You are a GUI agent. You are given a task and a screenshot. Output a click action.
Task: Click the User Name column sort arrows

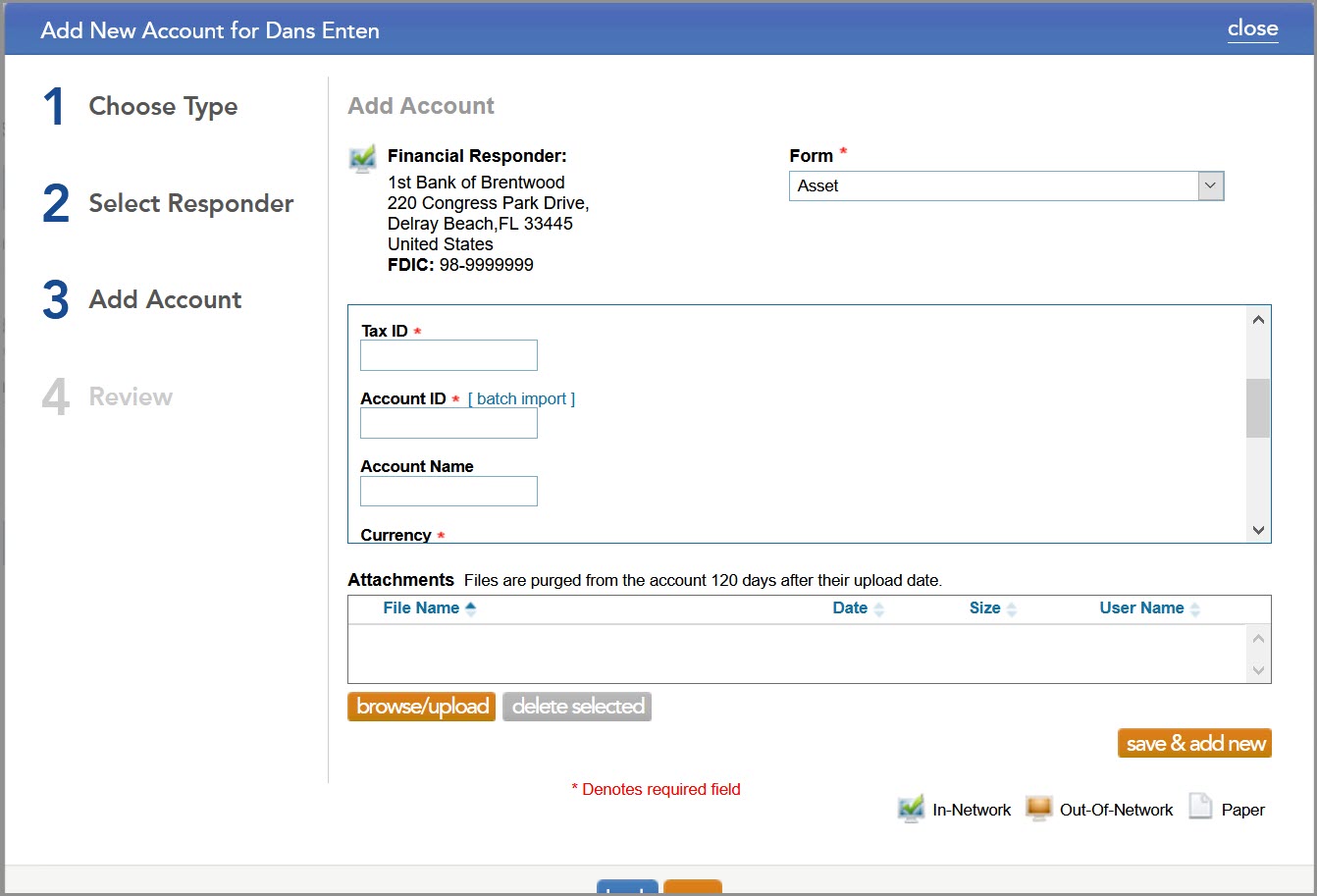point(1194,608)
